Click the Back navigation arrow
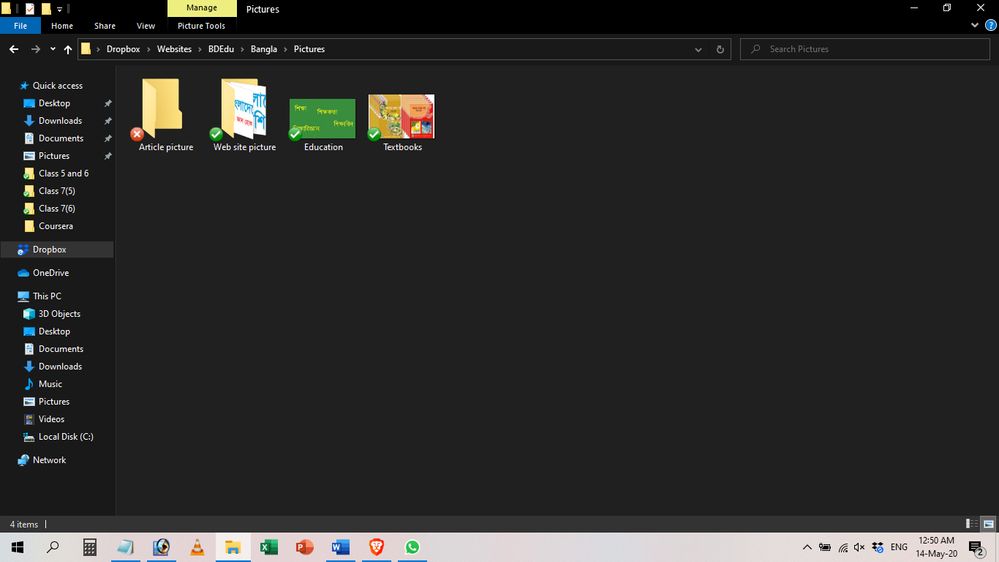This screenshot has height=562, width=999. point(14,49)
